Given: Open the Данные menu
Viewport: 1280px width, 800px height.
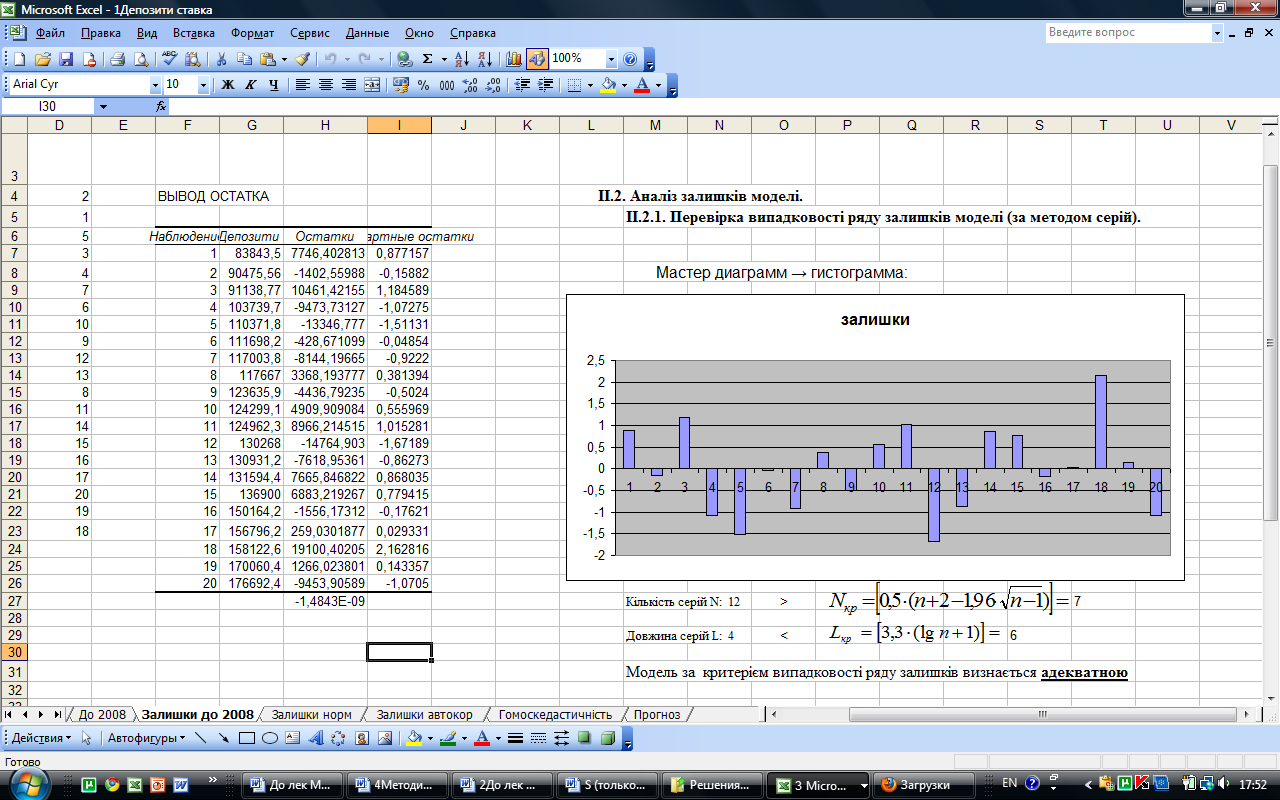Looking at the screenshot, I should (368, 32).
